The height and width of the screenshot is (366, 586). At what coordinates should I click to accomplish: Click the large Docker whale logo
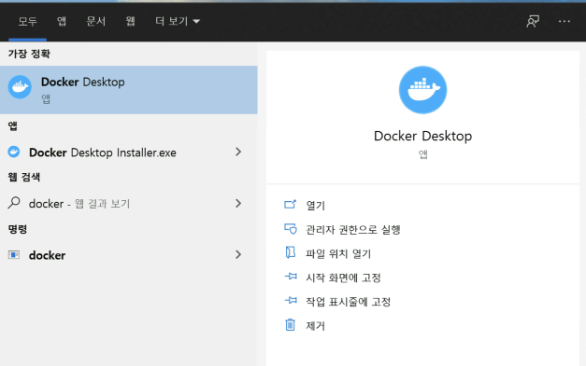coord(423,90)
